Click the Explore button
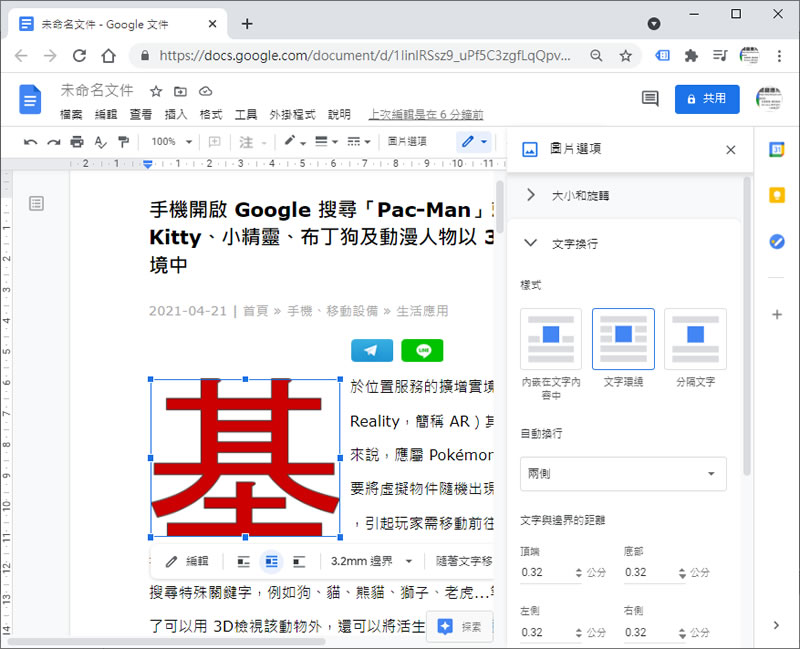This screenshot has width=800, height=649. click(x=459, y=626)
